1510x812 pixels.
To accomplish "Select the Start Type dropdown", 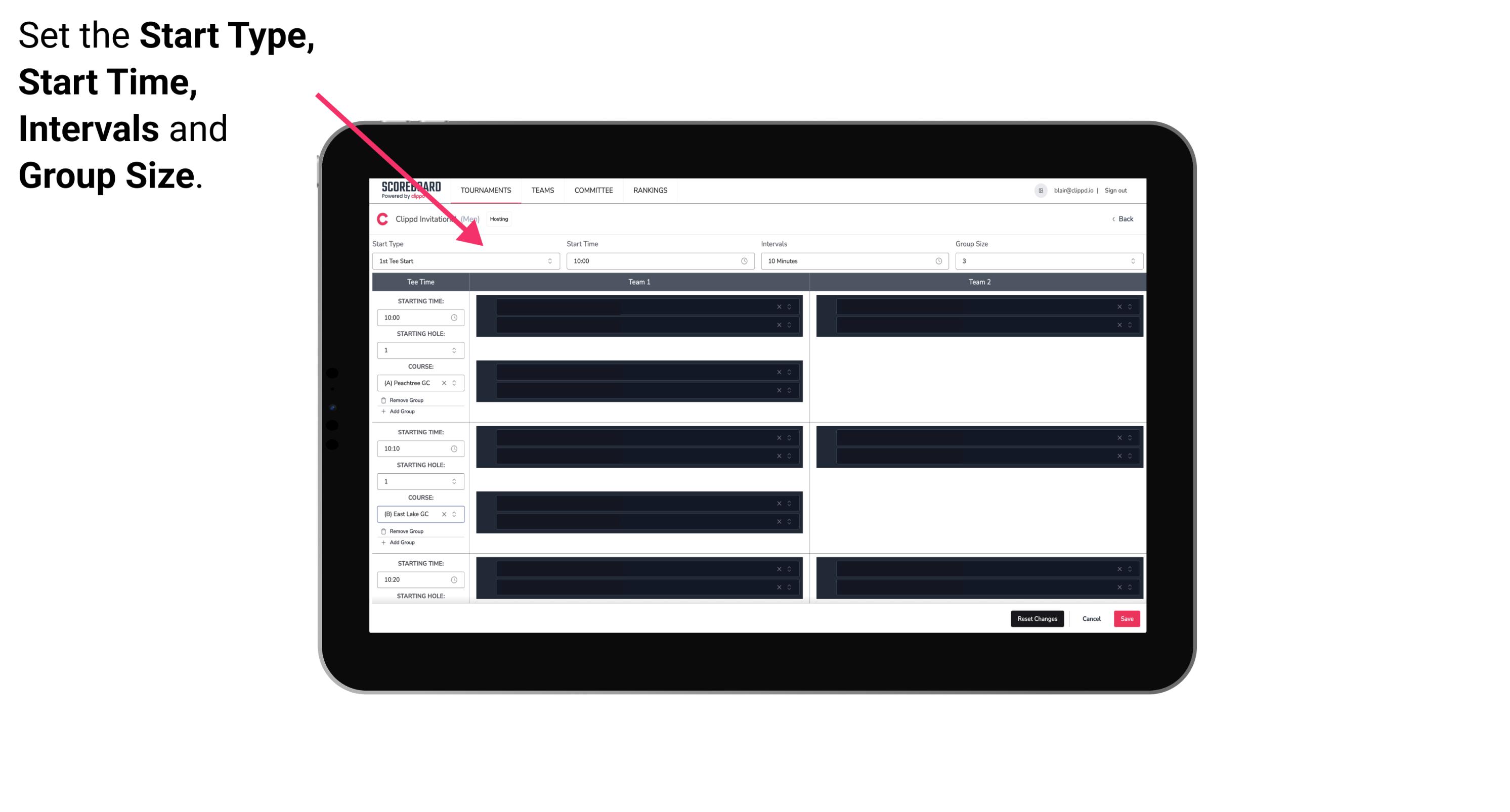I will tap(463, 261).
